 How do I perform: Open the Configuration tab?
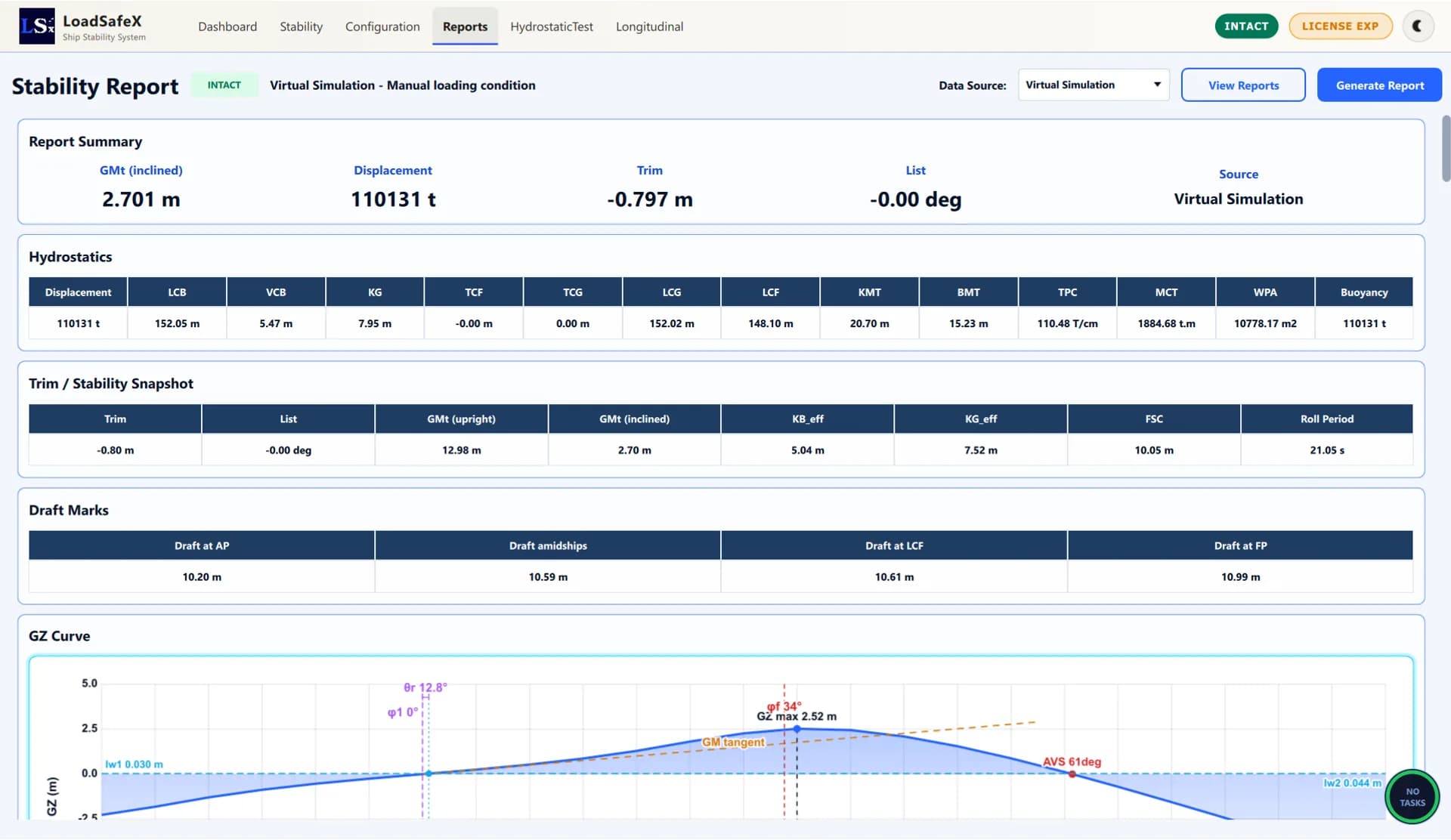click(382, 26)
